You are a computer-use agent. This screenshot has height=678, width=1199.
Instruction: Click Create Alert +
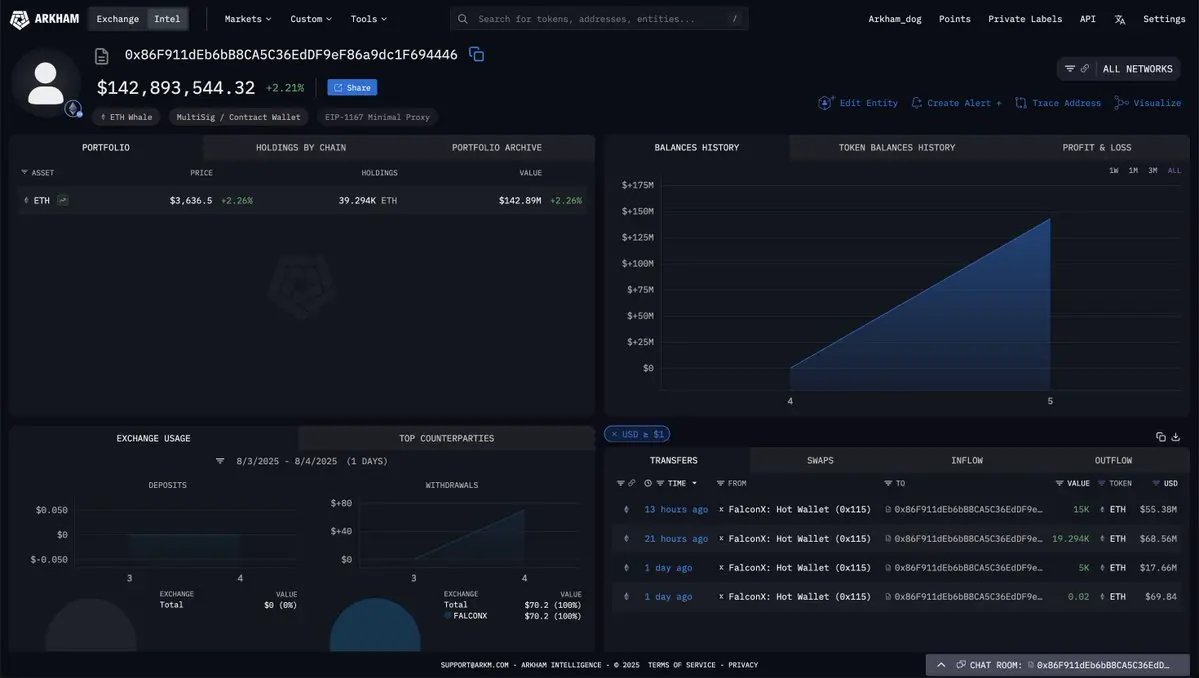[956, 102]
